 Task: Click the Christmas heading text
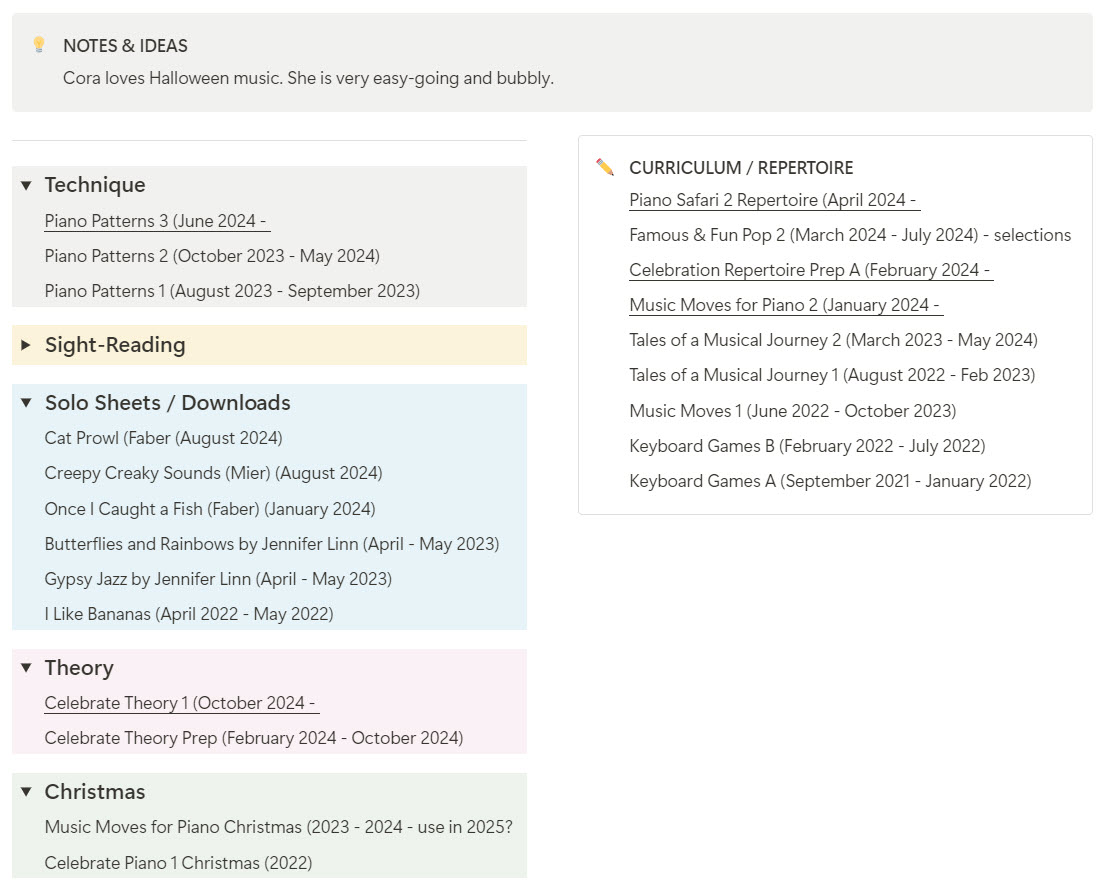(x=95, y=792)
